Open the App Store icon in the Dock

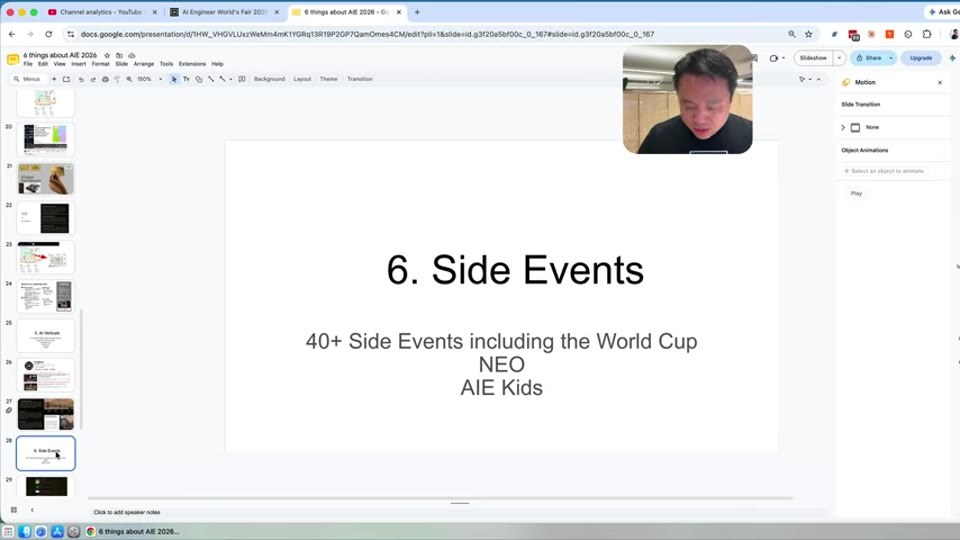[x=58, y=531]
